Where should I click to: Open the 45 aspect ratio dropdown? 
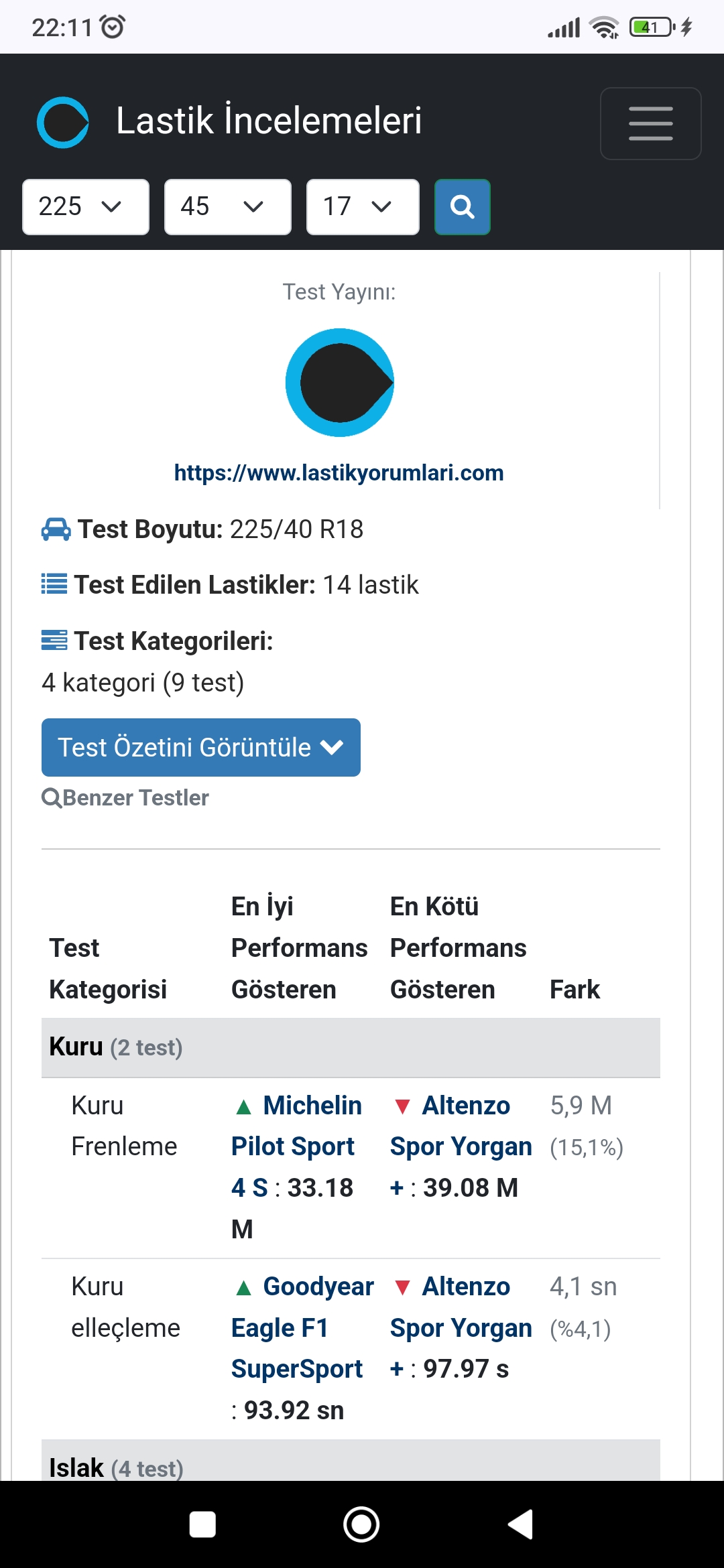(228, 207)
